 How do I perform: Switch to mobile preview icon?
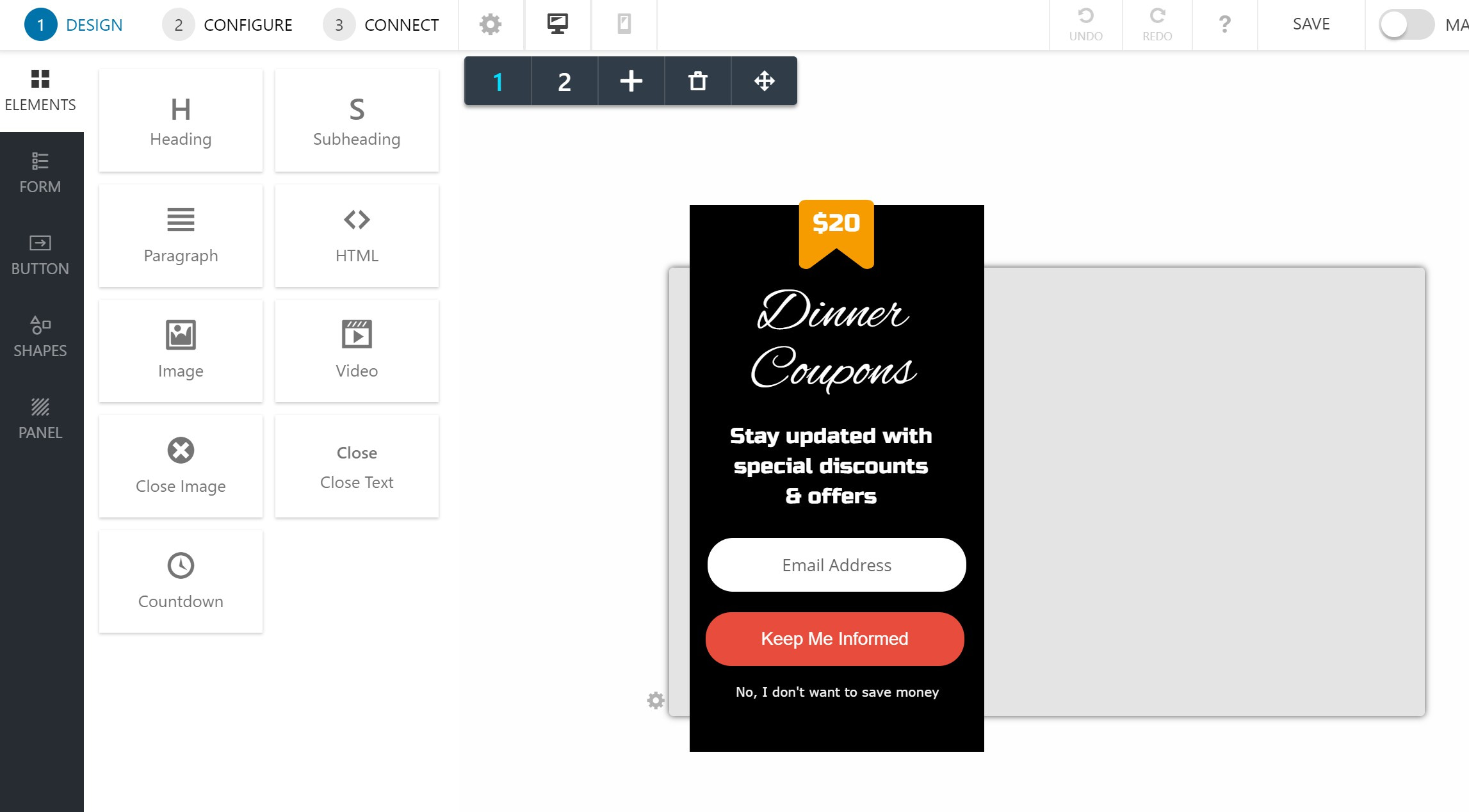click(624, 25)
